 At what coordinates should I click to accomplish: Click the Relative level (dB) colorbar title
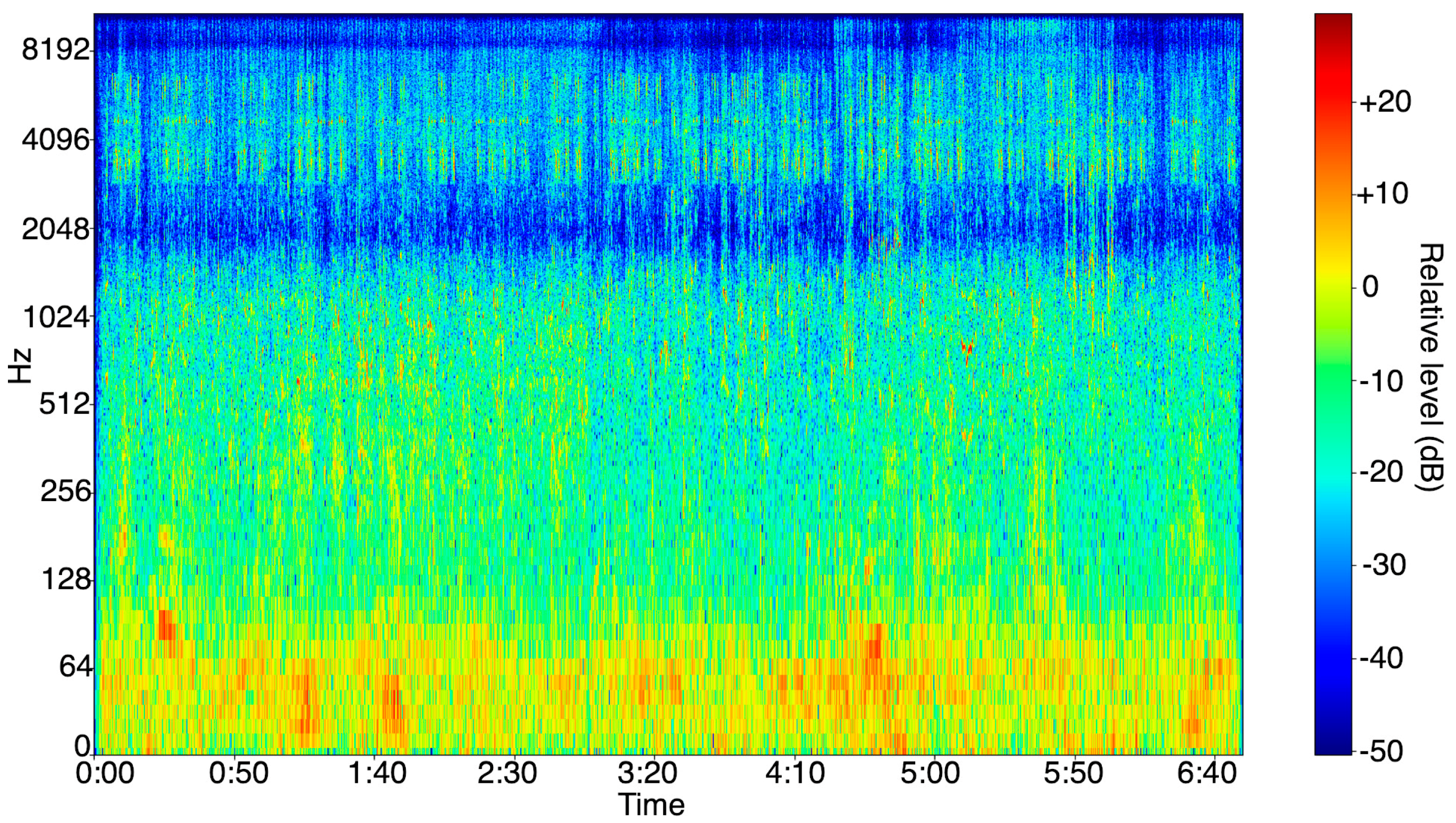pyautogui.click(x=1431, y=366)
